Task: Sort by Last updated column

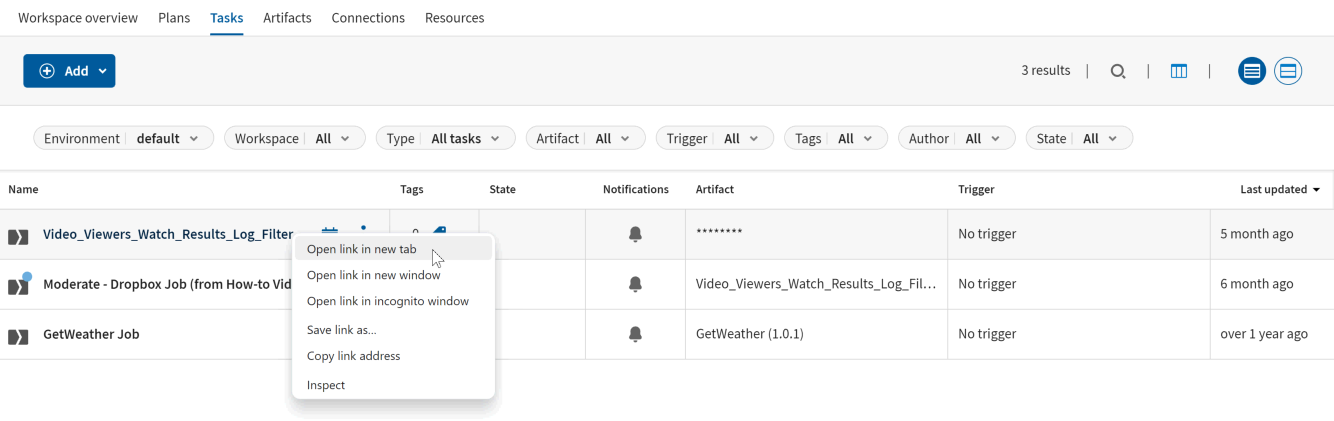Action: [x=1280, y=189]
